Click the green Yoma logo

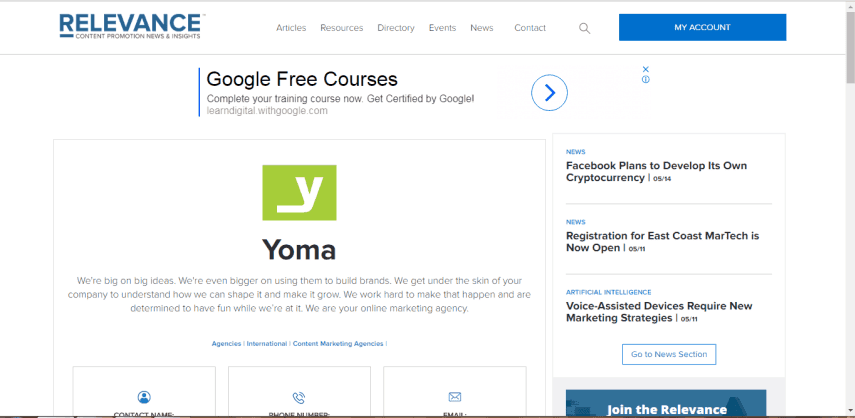299,193
